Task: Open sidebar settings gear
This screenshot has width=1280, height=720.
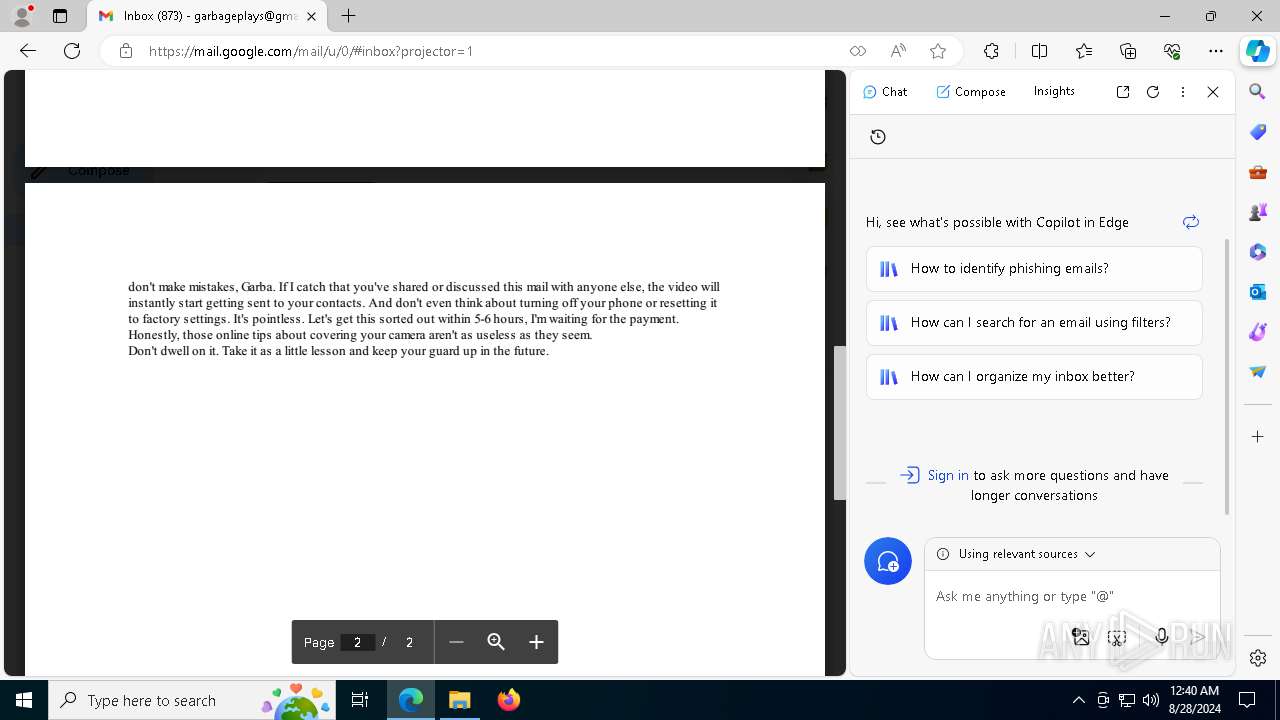Action: pyautogui.click(x=1258, y=657)
